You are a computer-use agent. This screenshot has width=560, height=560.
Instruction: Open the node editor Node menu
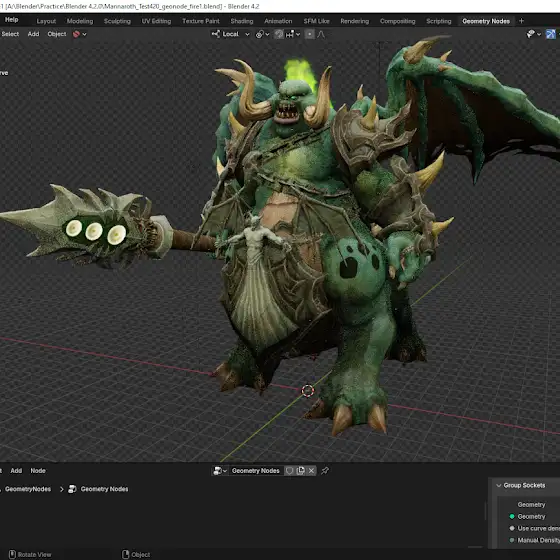pyautogui.click(x=38, y=471)
